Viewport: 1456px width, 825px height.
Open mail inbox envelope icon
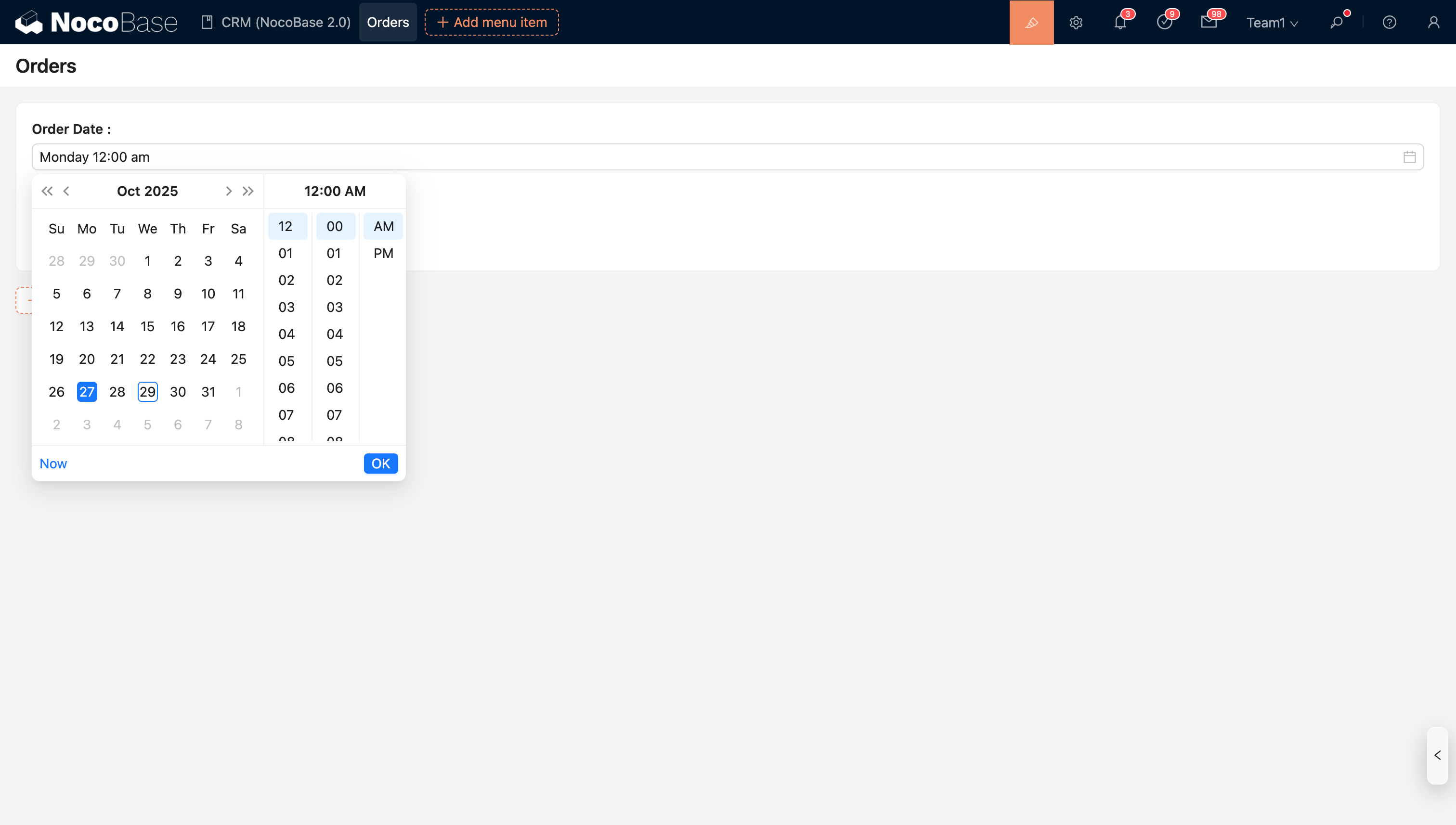pos(1209,22)
